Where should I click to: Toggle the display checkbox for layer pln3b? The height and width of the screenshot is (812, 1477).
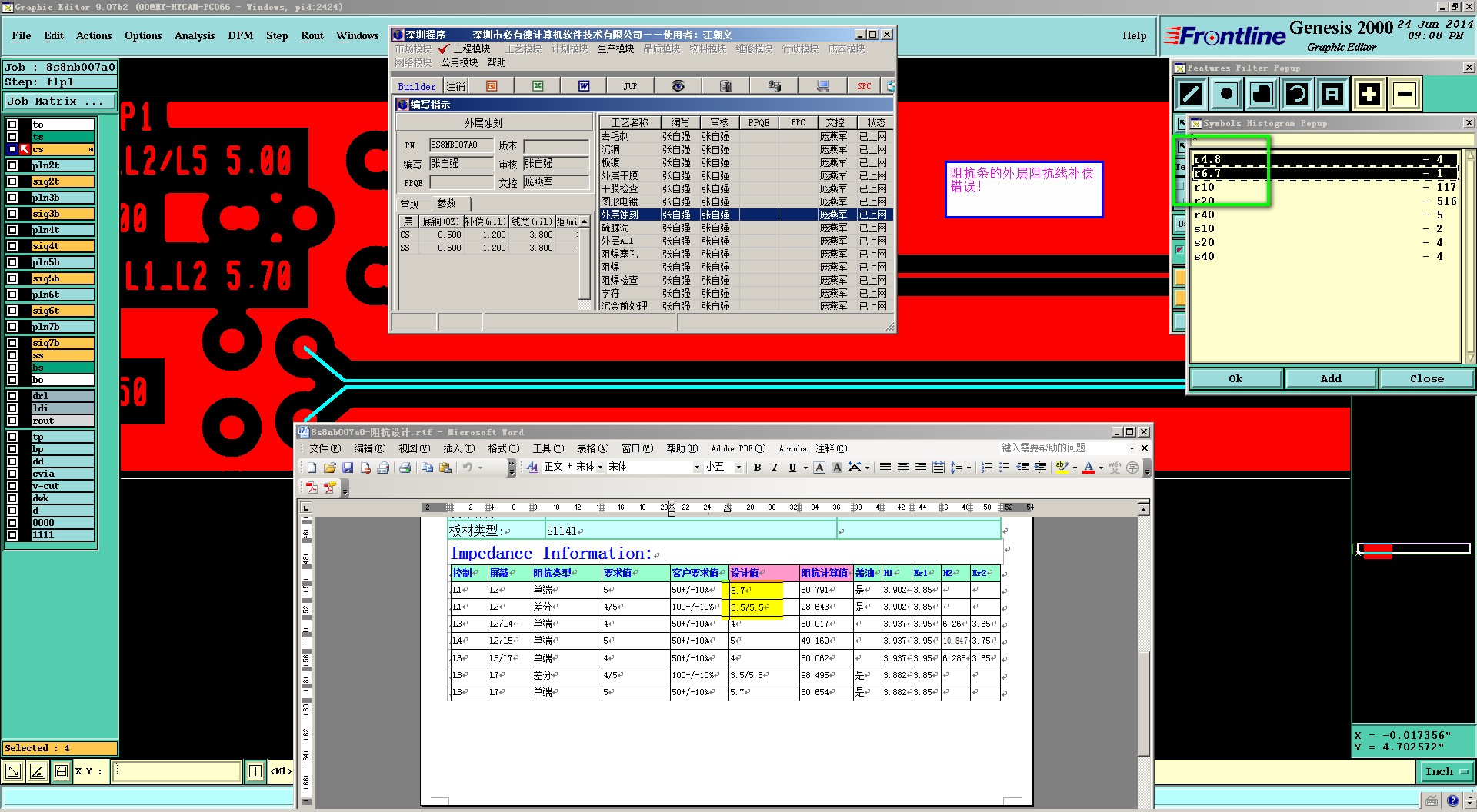point(12,198)
